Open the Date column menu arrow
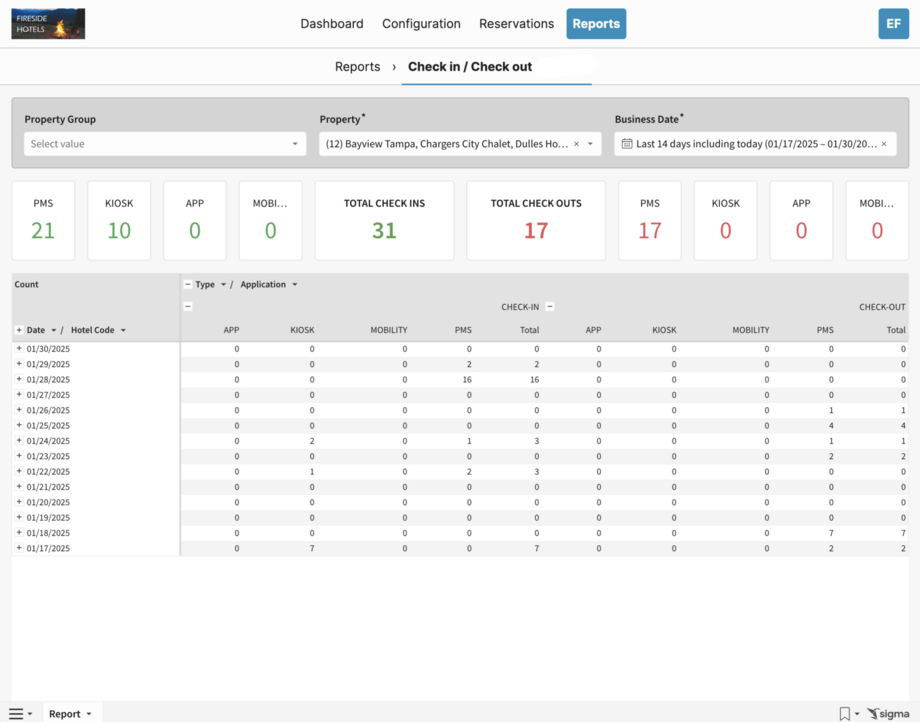 (x=53, y=330)
